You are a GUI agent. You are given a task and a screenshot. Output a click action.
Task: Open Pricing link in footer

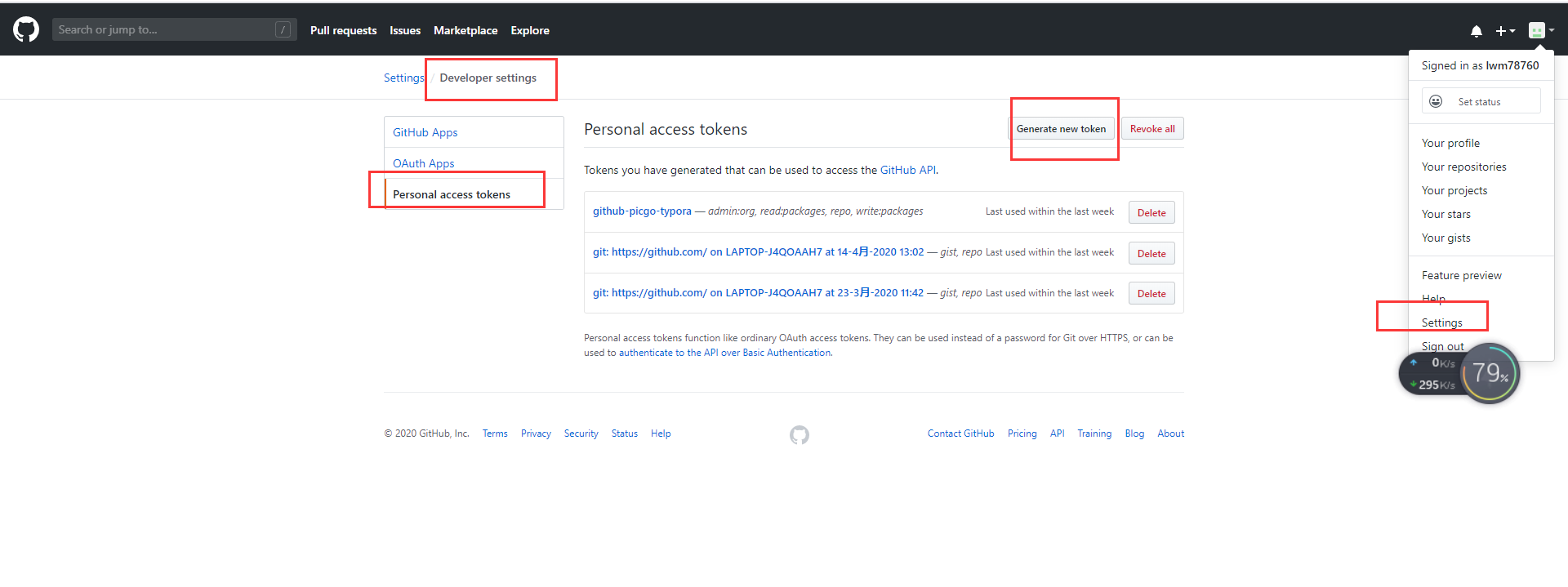(1022, 434)
